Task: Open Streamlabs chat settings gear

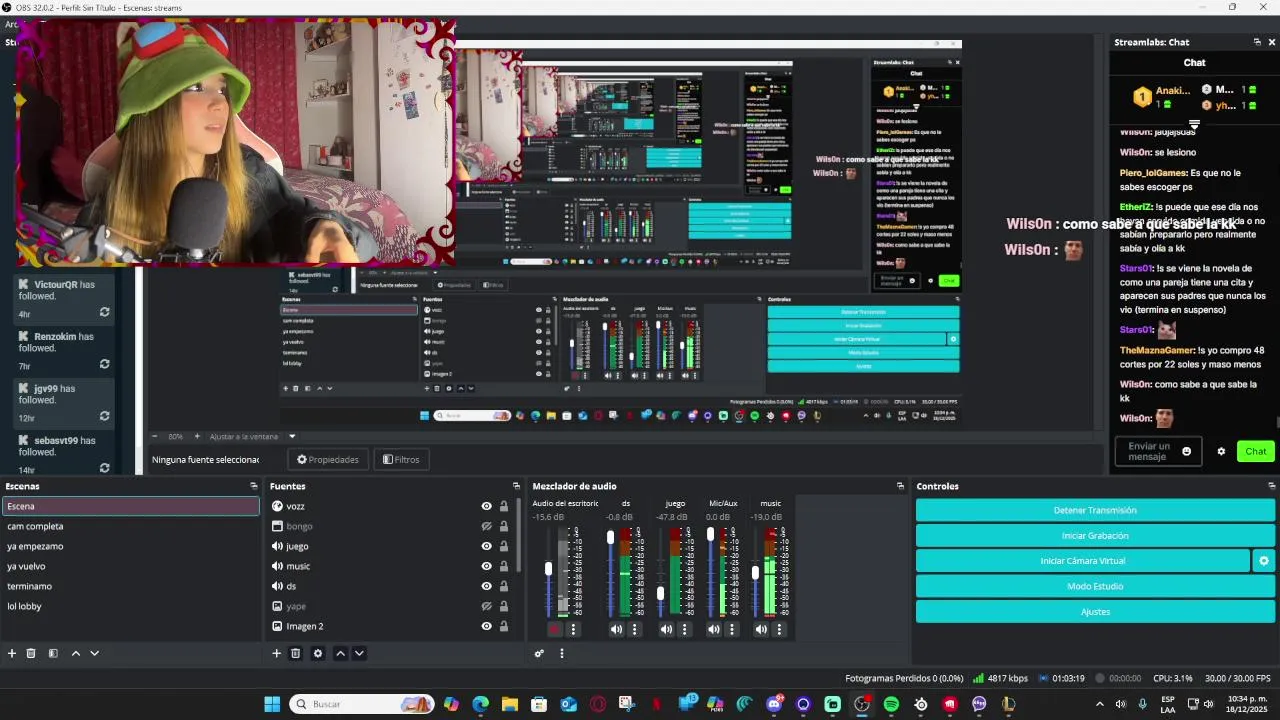Action: pos(1221,451)
